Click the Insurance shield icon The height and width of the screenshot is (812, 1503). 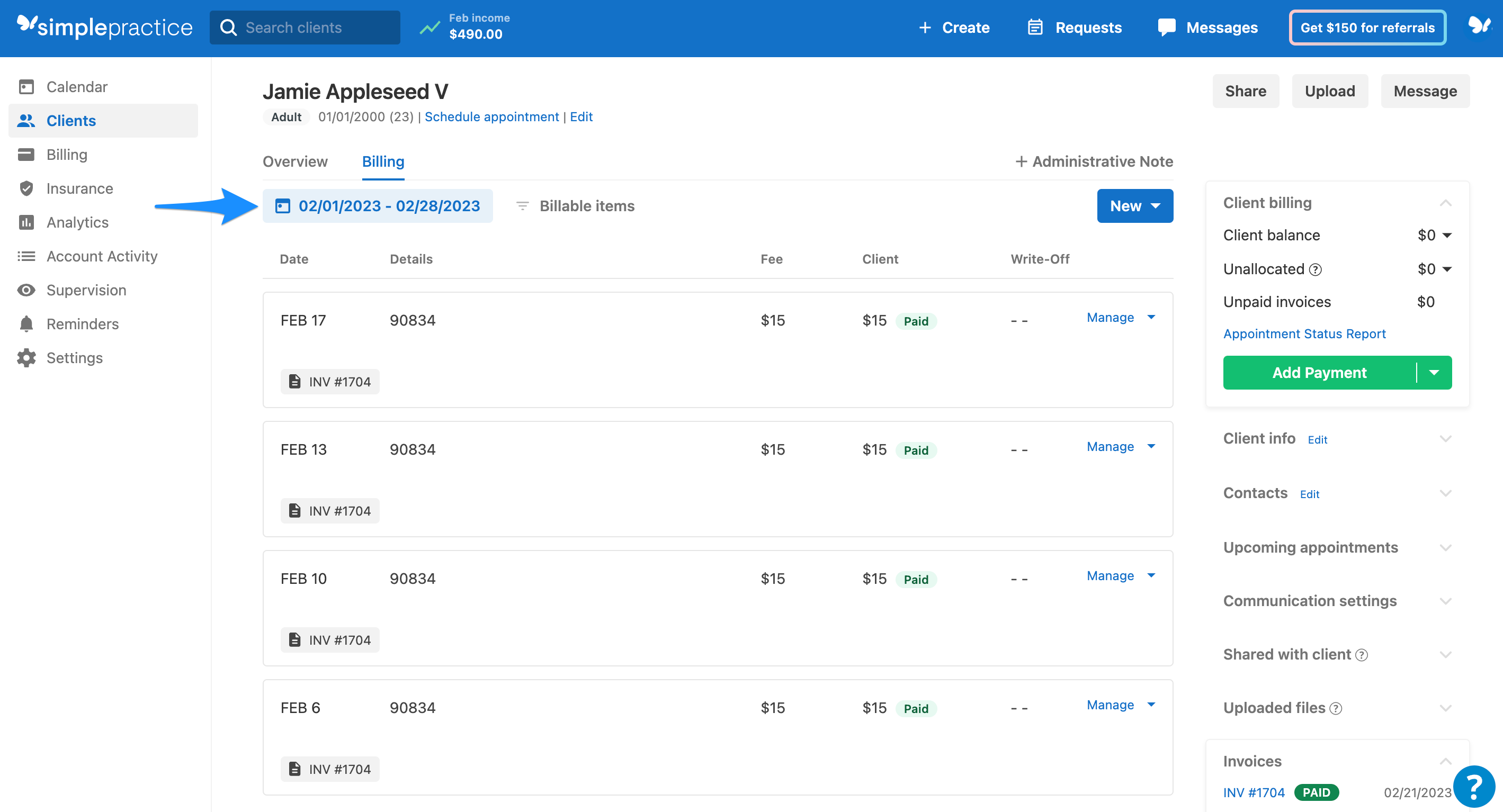point(27,188)
